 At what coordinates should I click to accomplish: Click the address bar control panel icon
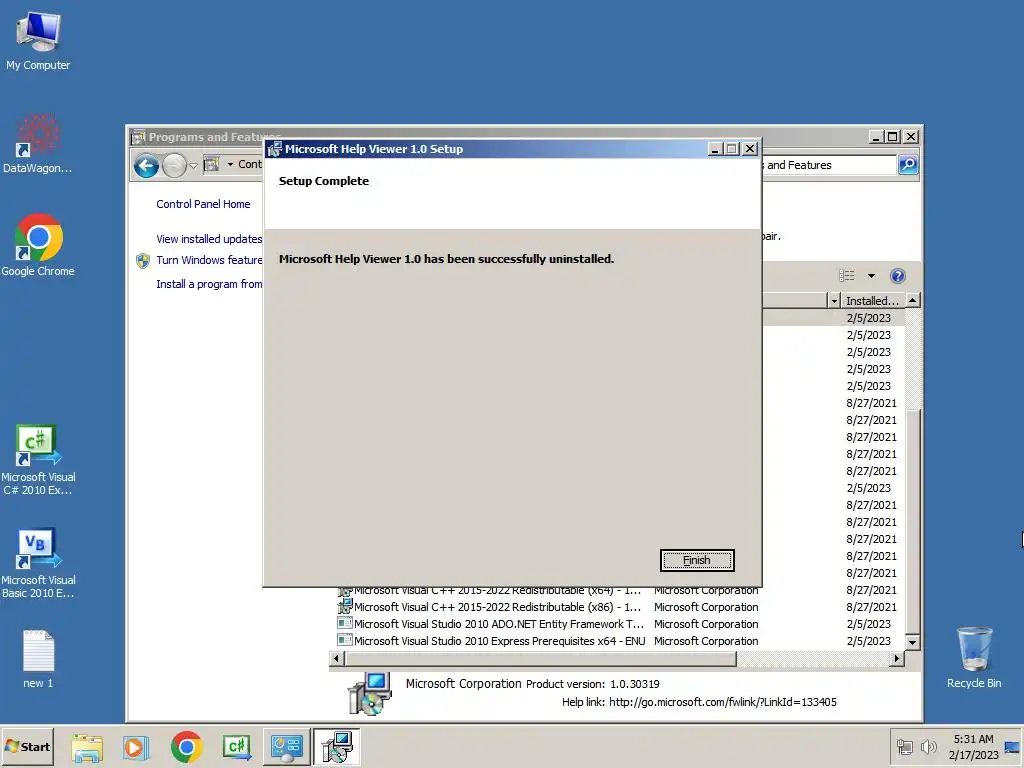(212, 165)
